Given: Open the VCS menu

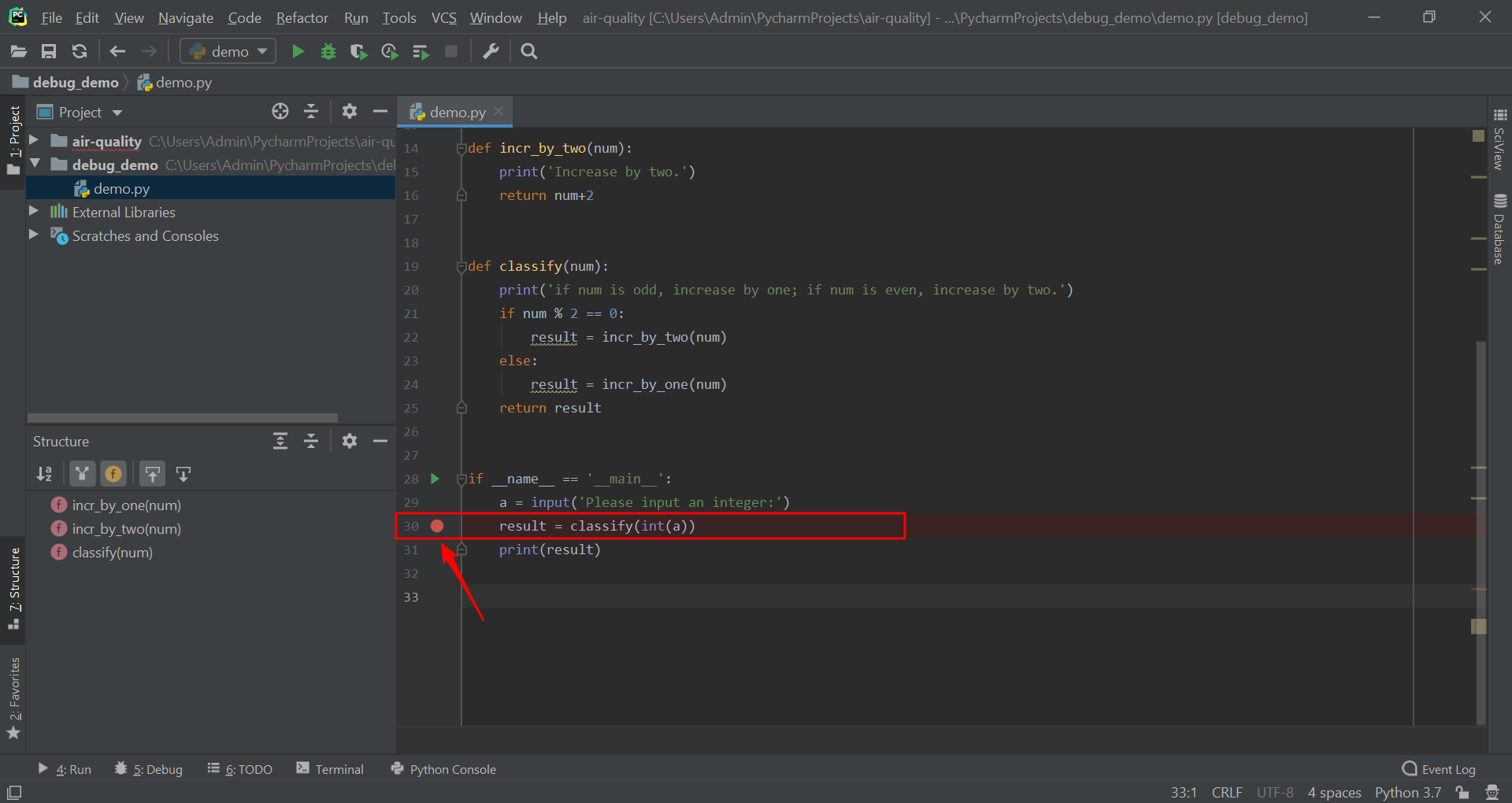Looking at the screenshot, I should pyautogui.click(x=443, y=17).
